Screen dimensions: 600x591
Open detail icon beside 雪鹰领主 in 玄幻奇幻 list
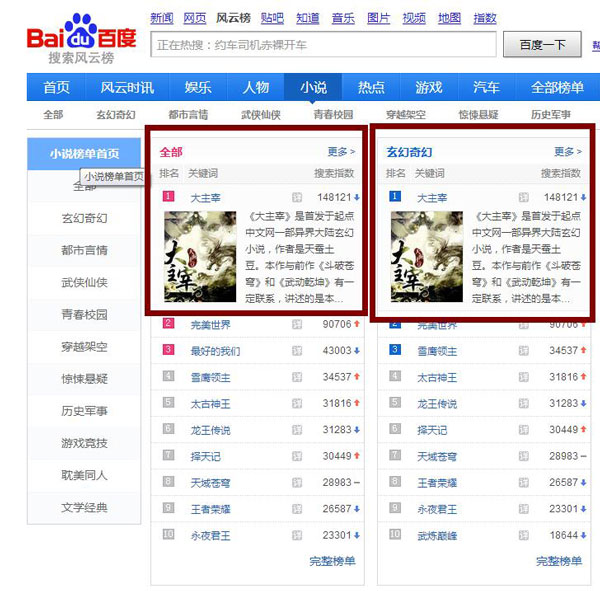[x=523, y=351]
